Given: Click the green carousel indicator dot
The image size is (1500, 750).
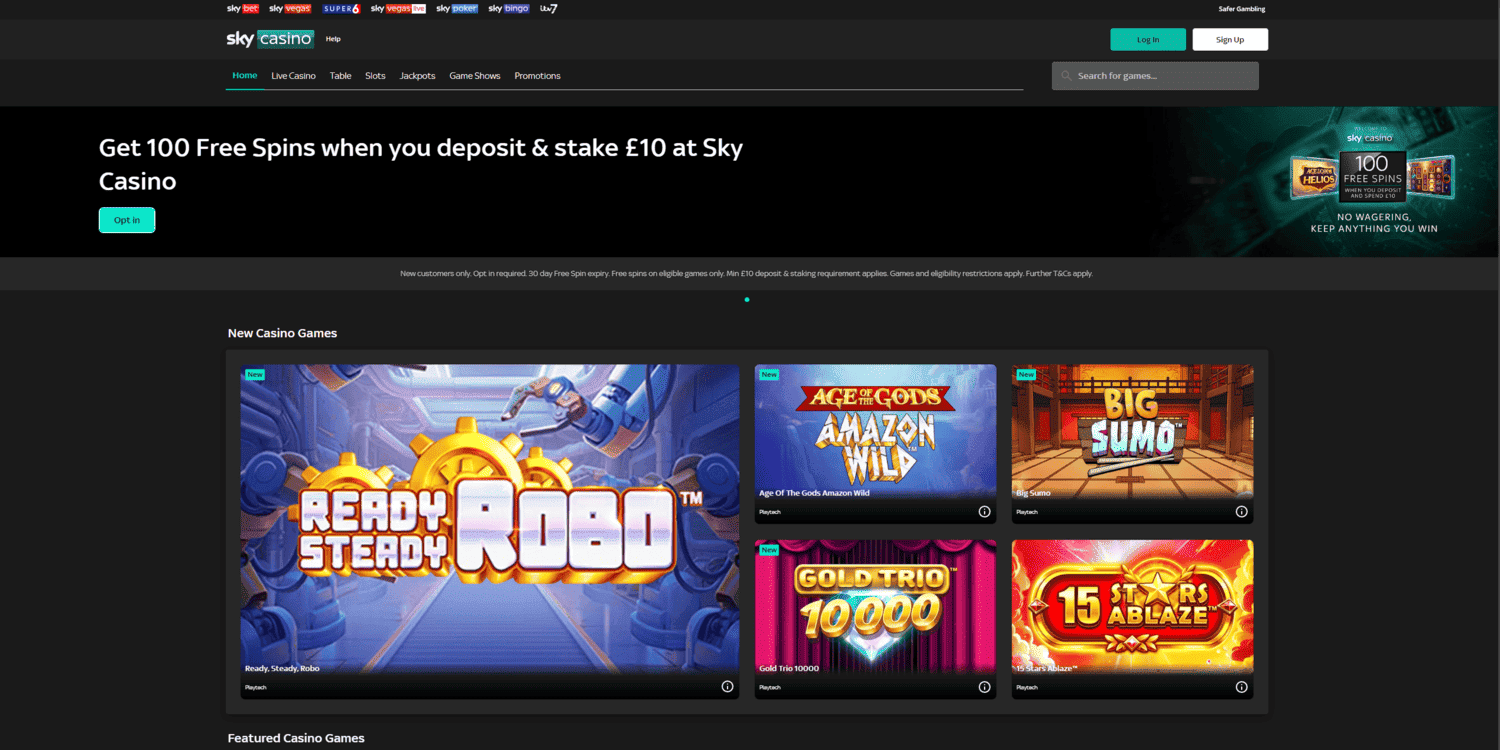Looking at the screenshot, I should [747, 299].
